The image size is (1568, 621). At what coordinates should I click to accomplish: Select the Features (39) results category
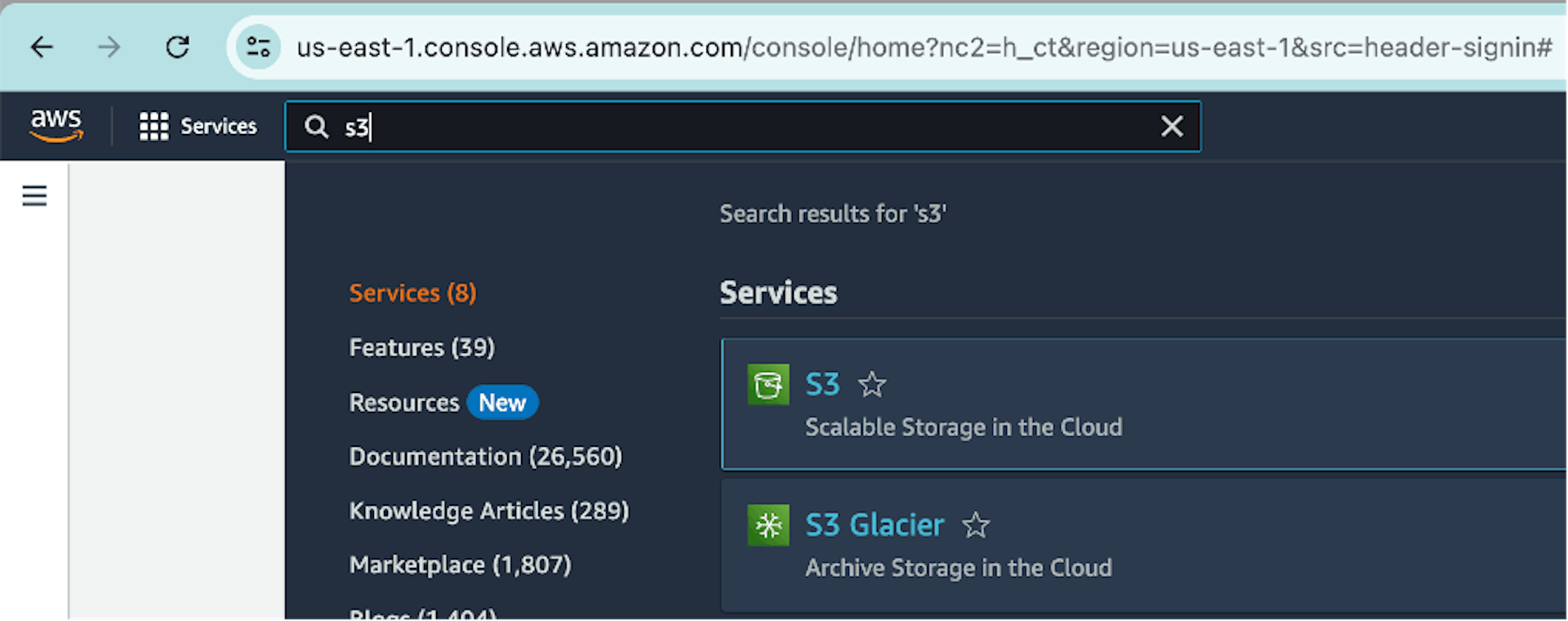pos(421,348)
